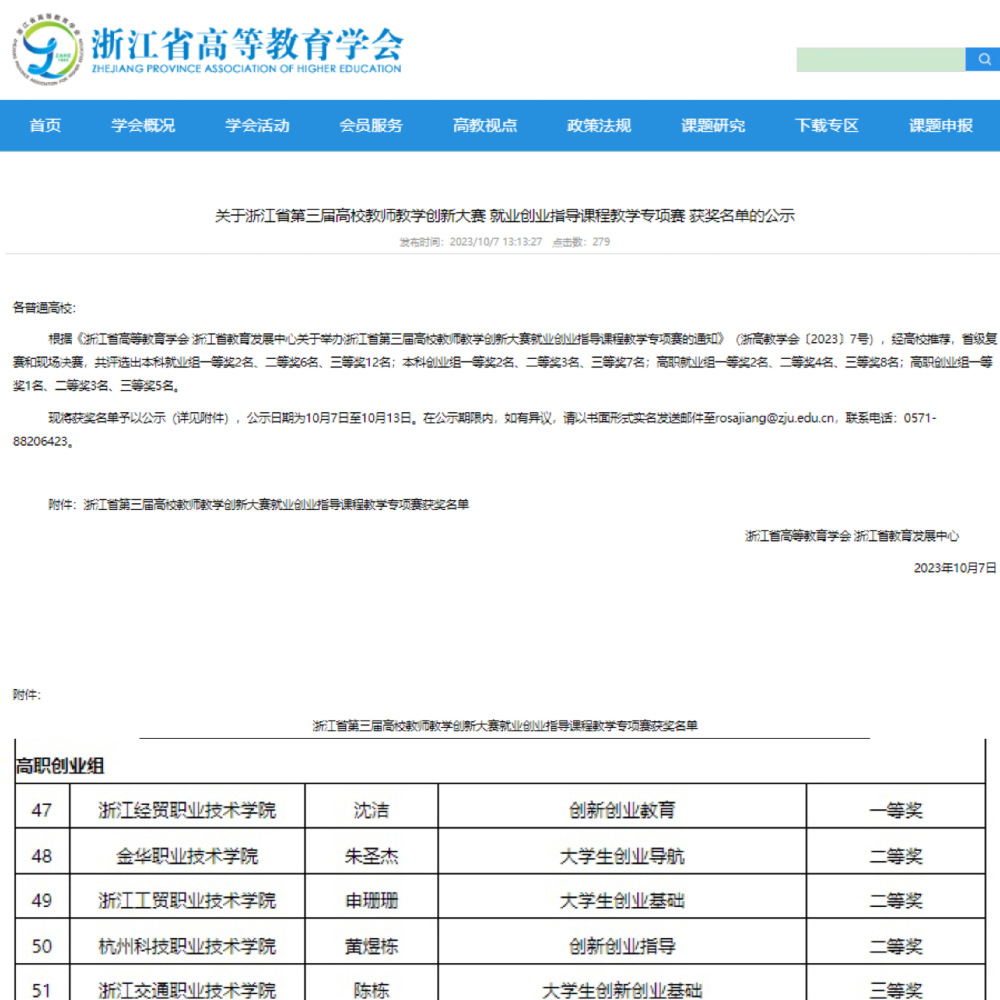
Task: Click the name 陈栋
Action: pyautogui.click(x=371, y=990)
